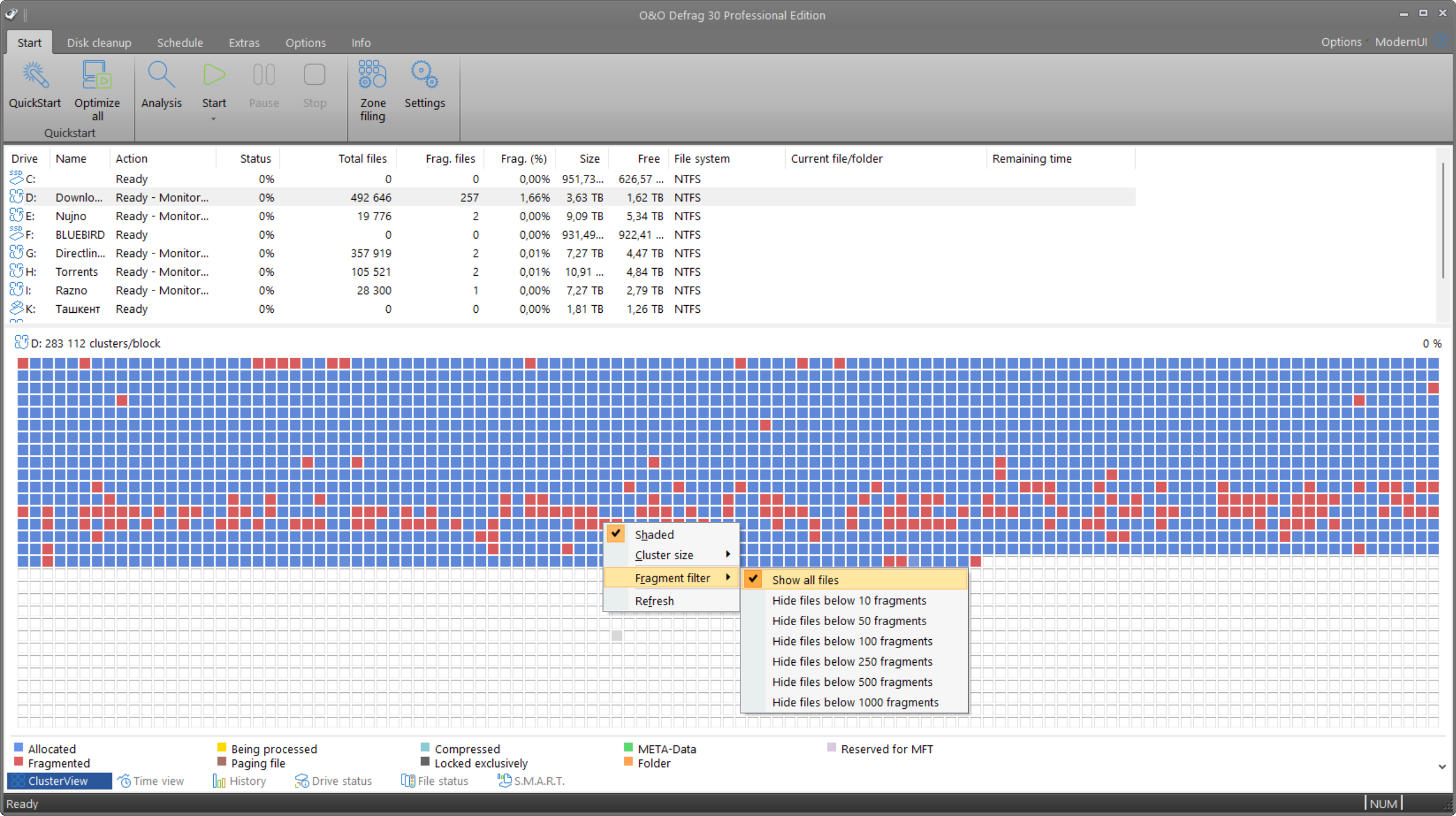The image size is (1456, 816).
Task: Toggle the Shaded option in context menu
Action: click(x=654, y=534)
